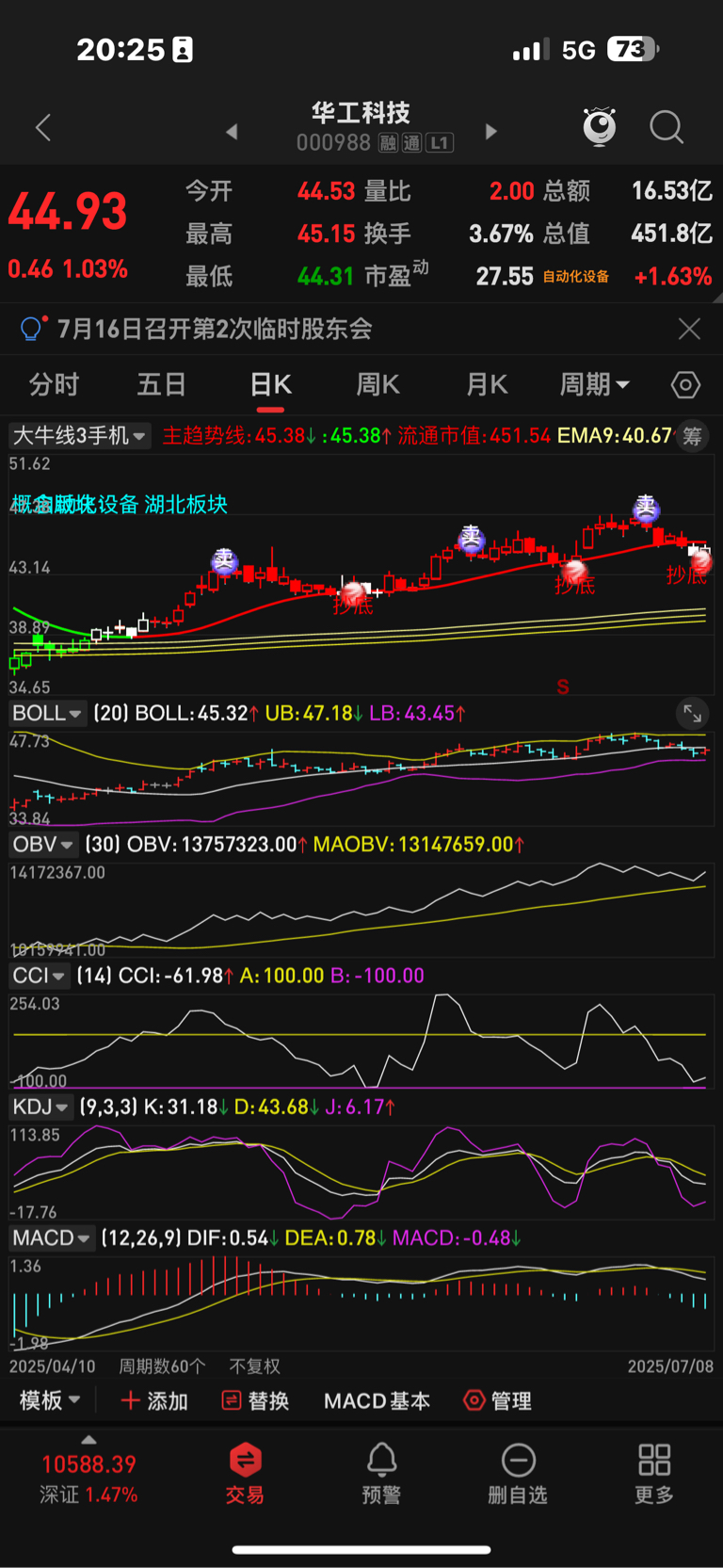723x1568 pixels.
Task: Open the OBV indicator dropdown
Action: point(43,845)
